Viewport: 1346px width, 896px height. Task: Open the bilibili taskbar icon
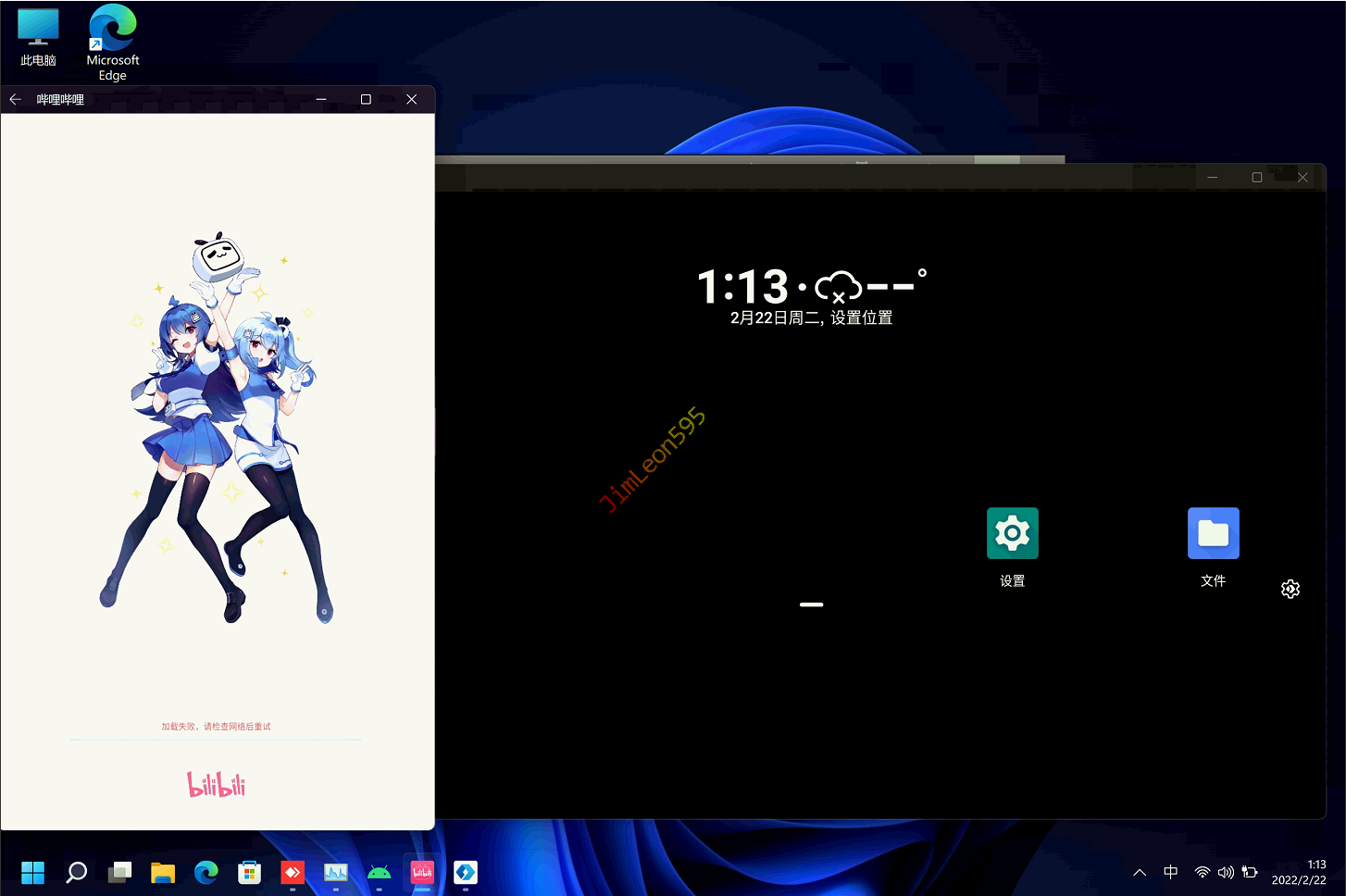422,872
